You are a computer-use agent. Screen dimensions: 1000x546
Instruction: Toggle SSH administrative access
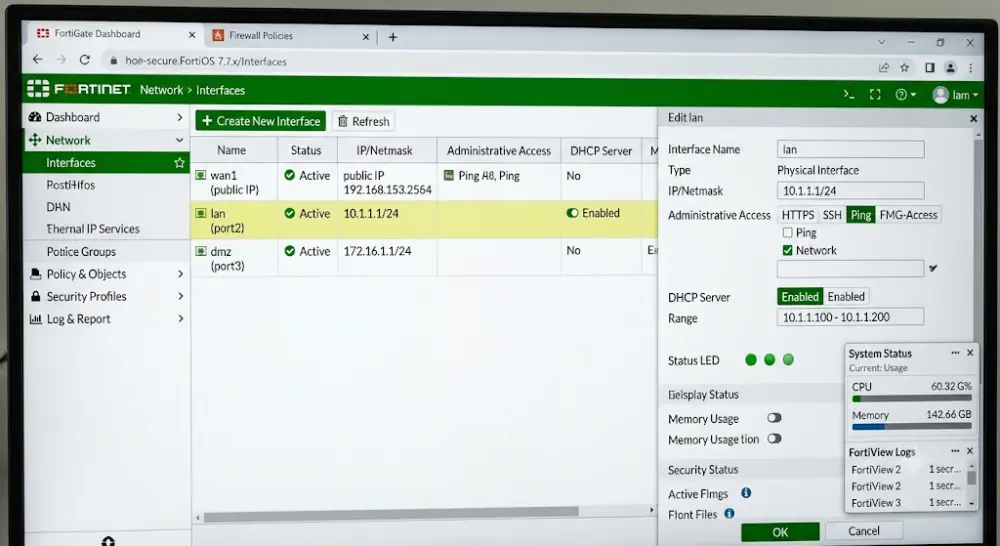coord(832,215)
